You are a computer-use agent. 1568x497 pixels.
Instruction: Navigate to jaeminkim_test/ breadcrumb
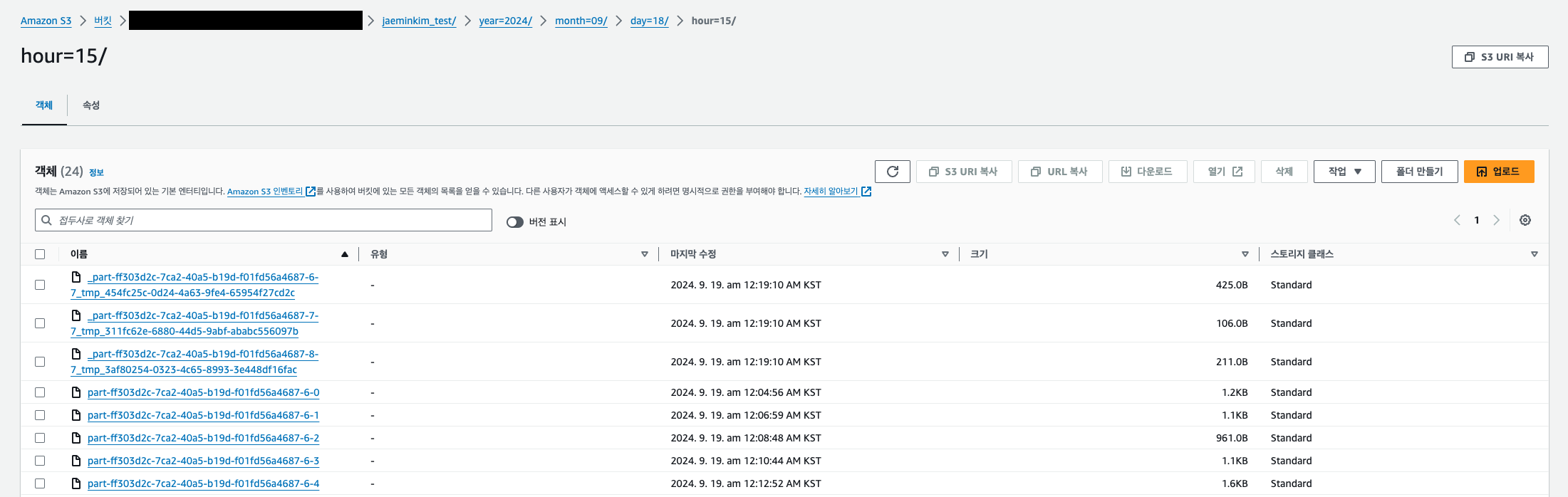(419, 21)
